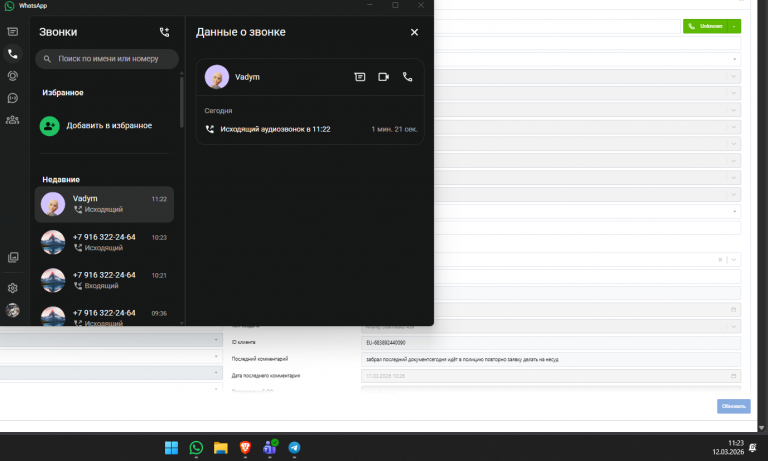This screenshot has height=461, width=768.
Task: Click the Сегодня label in call details
Action: (218, 111)
